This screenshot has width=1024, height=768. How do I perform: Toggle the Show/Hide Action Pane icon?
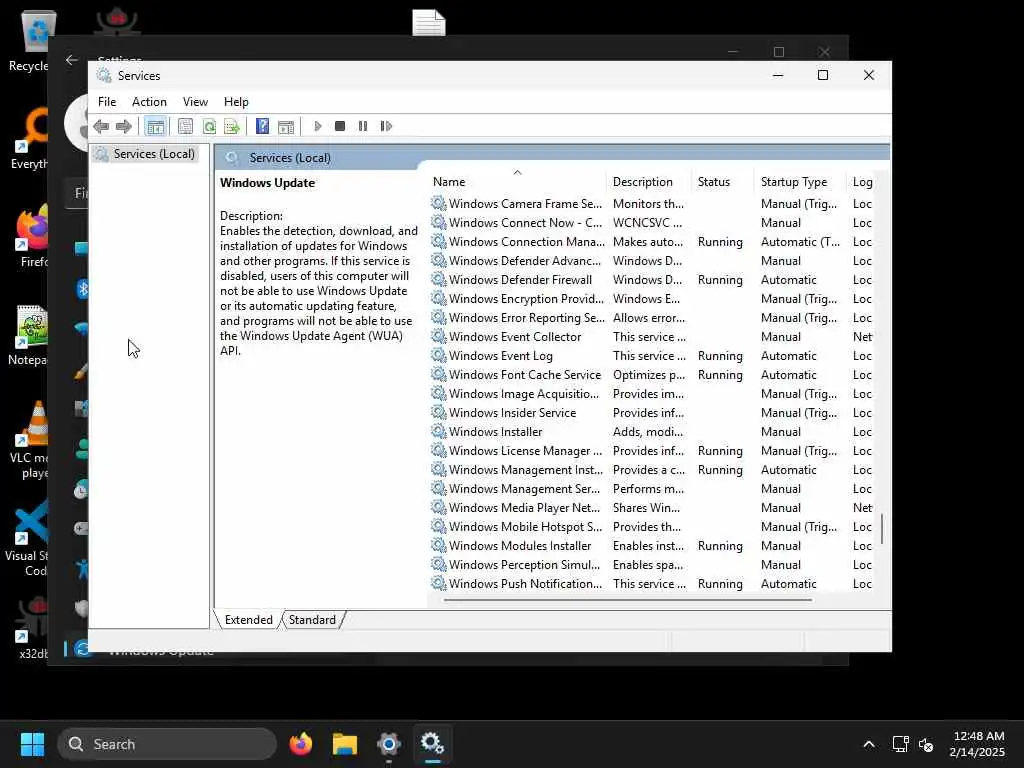point(286,126)
